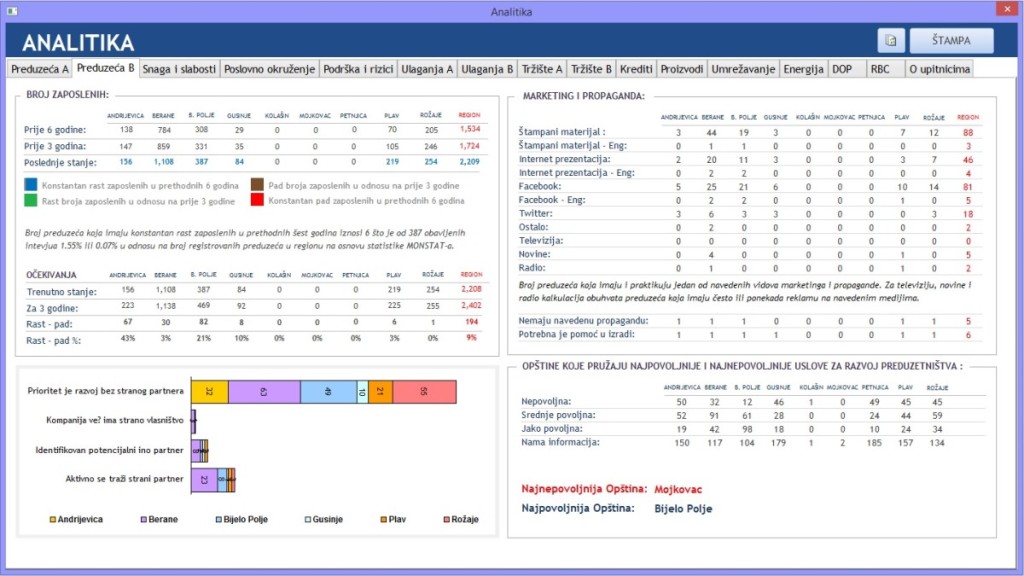Open the Krediti tab
Viewport: 1024px width, 576px height.
[636, 69]
